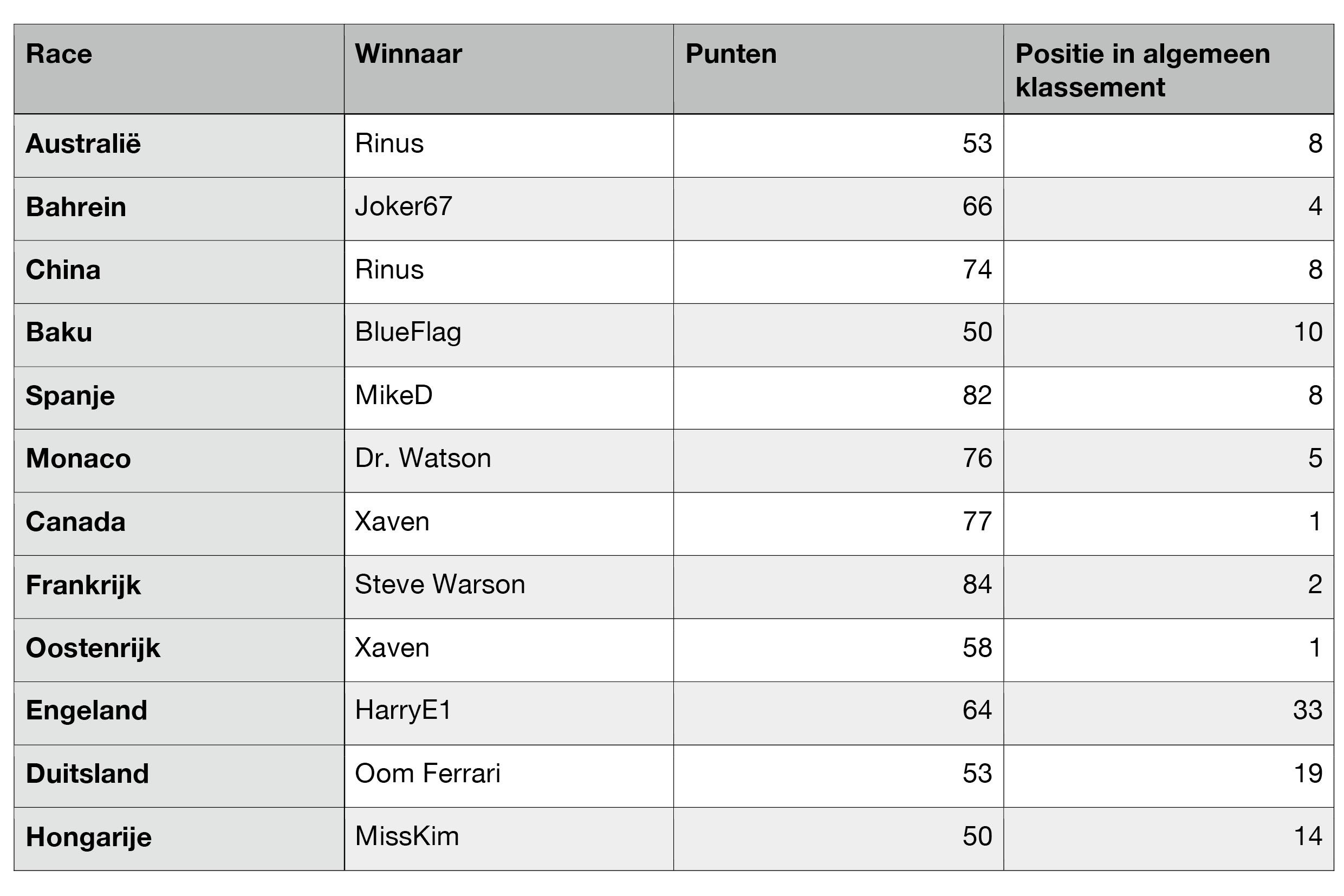
Task: Select the Winnaar column header
Action: pos(509,69)
